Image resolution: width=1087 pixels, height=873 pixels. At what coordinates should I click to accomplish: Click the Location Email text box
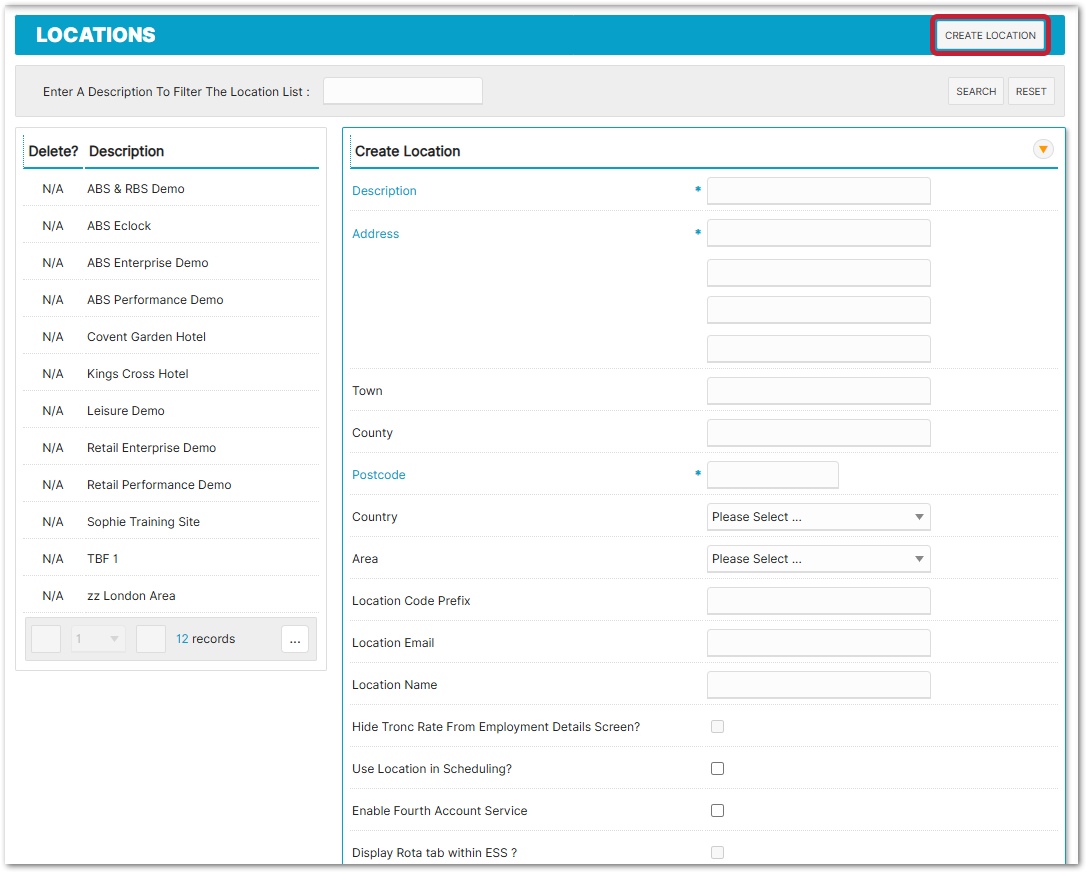(x=818, y=643)
